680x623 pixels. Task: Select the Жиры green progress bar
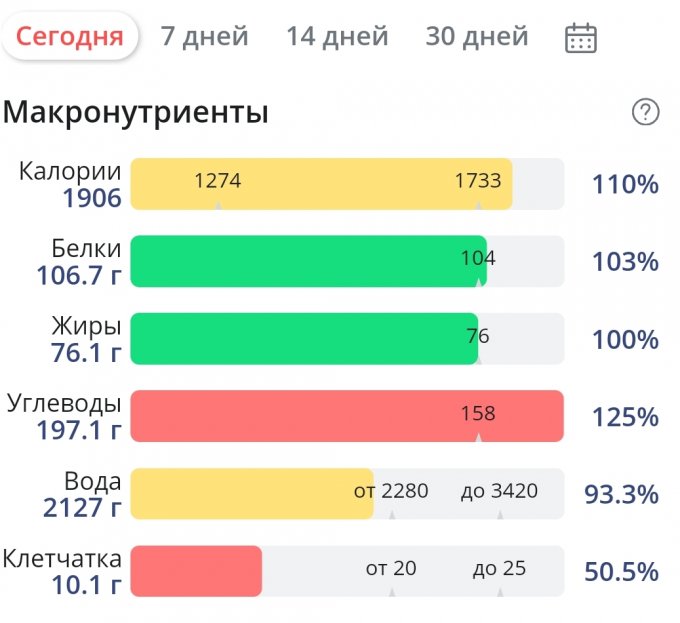coord(304,339)
